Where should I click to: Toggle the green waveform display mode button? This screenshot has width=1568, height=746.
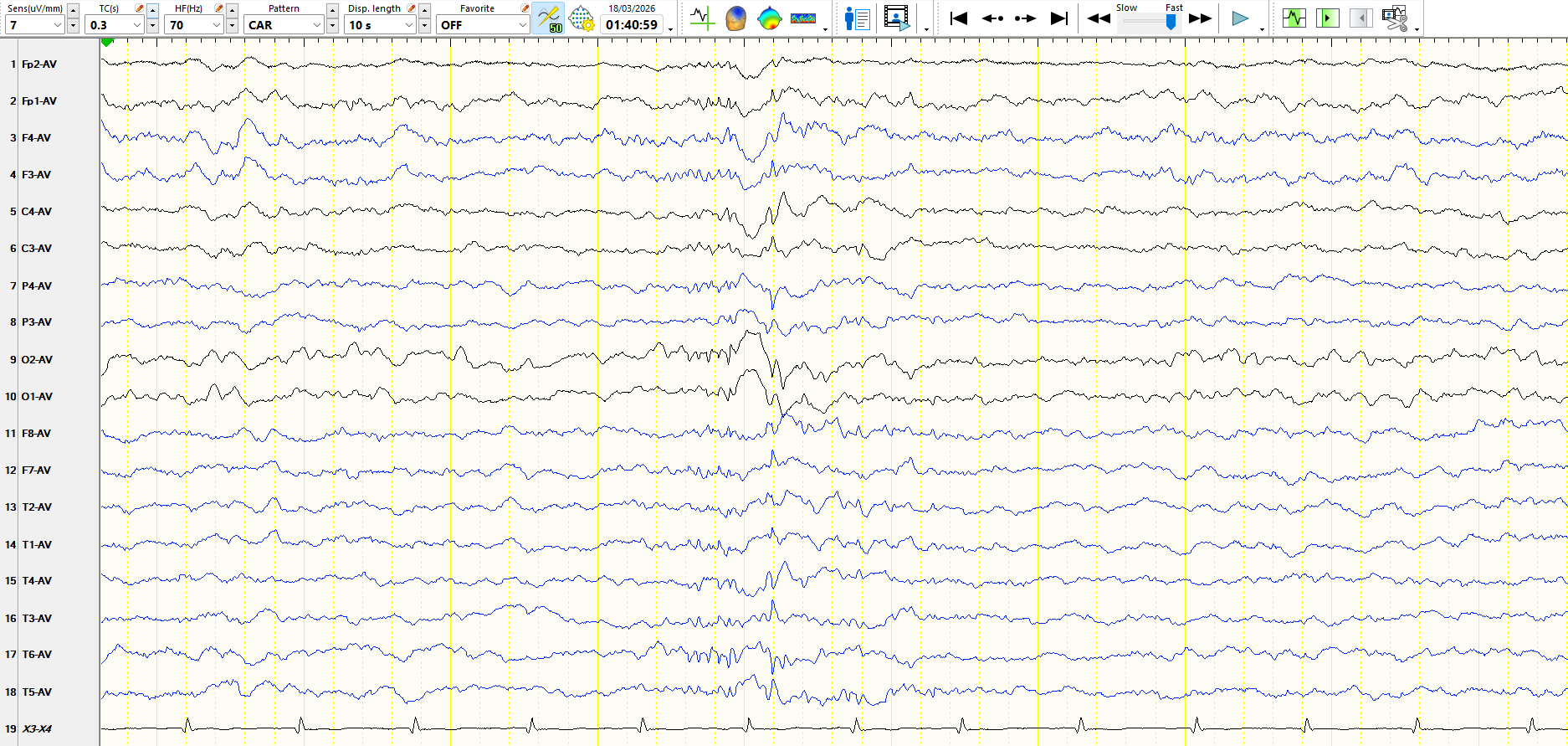(1294, 18)
